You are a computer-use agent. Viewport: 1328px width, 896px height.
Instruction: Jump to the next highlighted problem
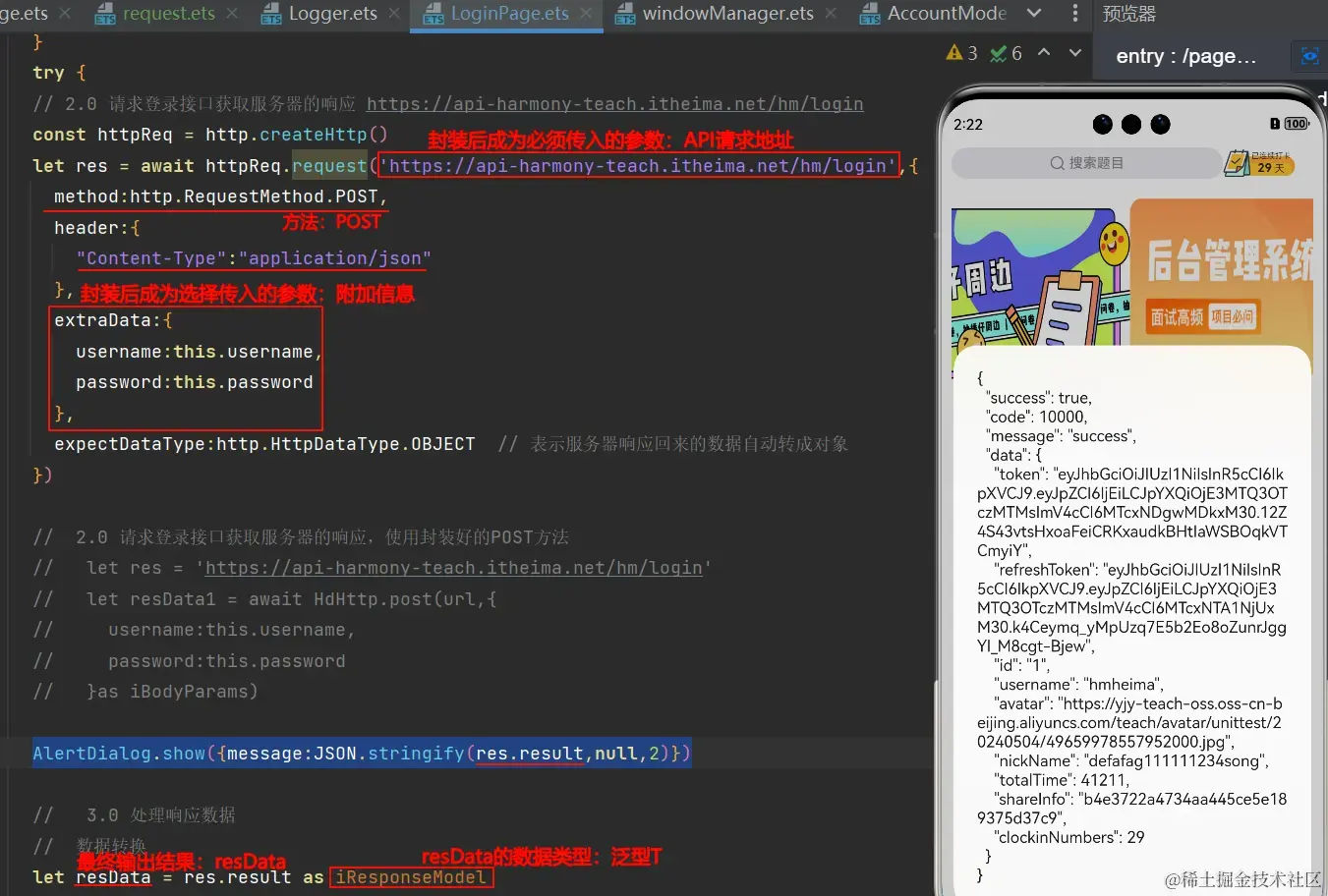tap(1075, 53)
